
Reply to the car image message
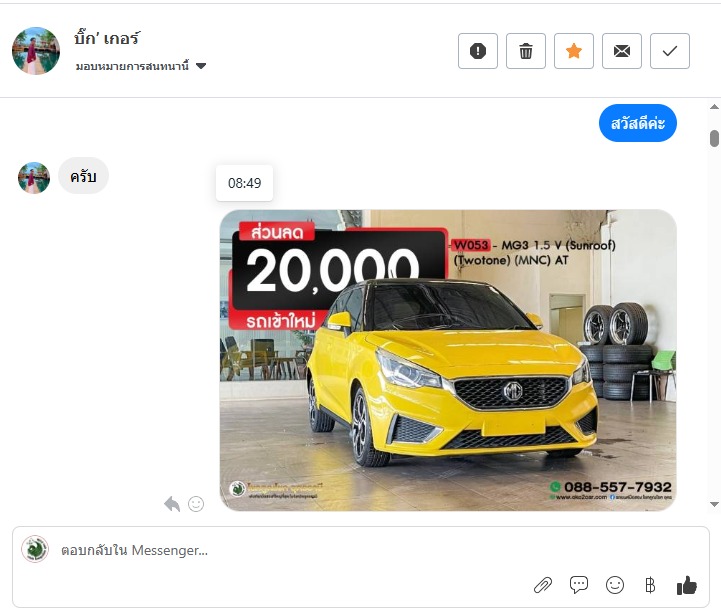172,504
